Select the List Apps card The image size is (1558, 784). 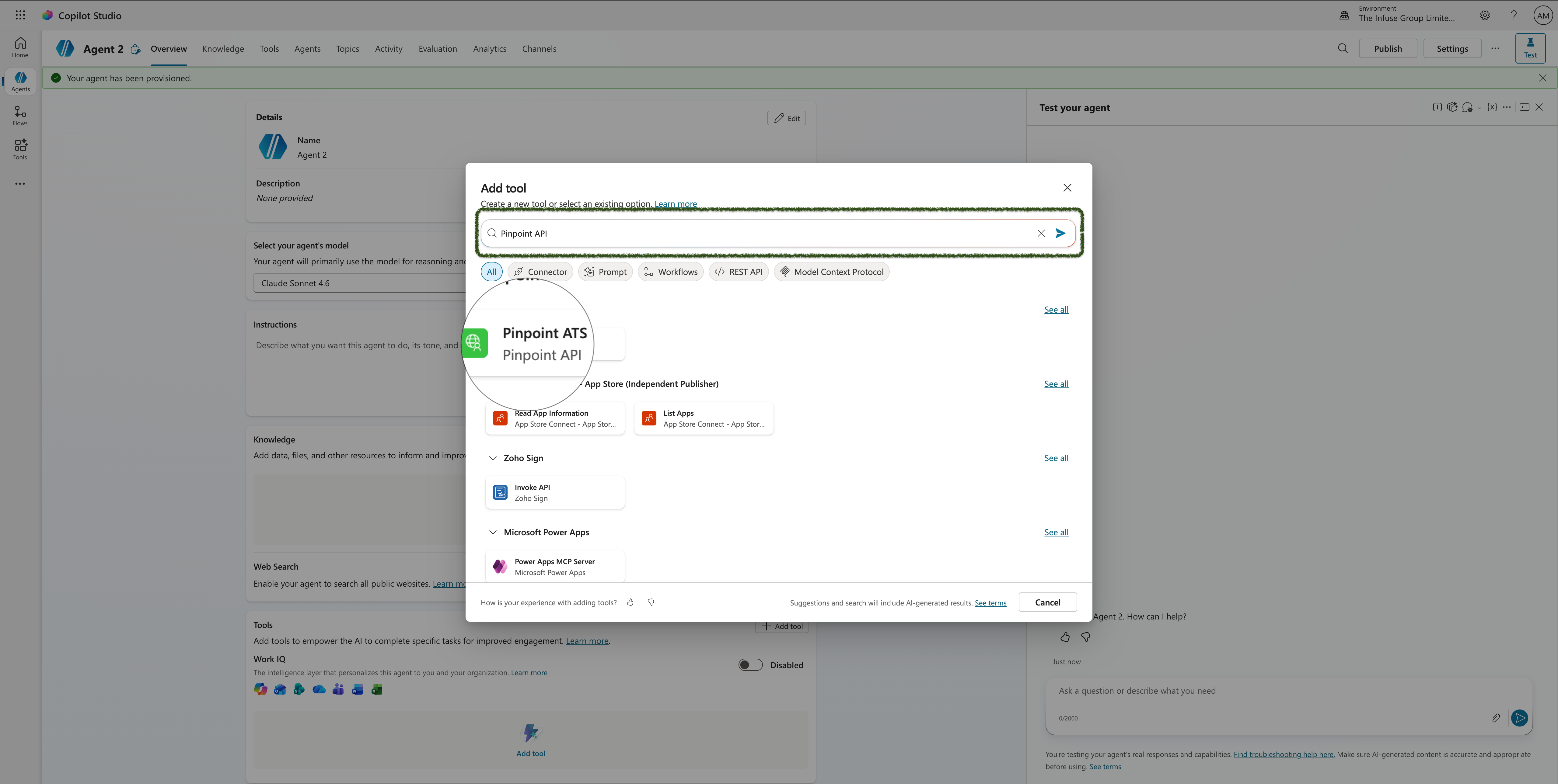(704, 418)
